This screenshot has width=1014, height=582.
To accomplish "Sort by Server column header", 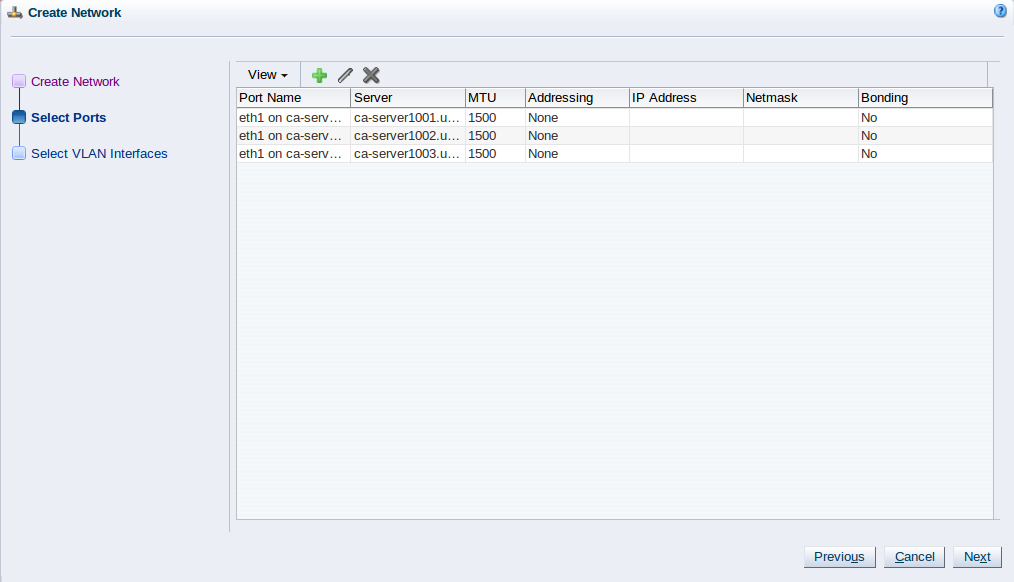I will [x=408, y=98].
